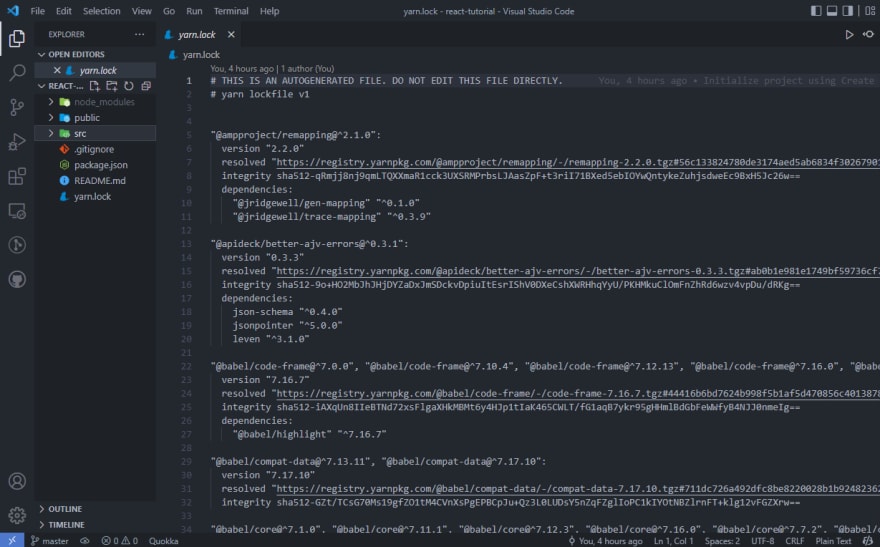
Task: Open the Search view
Action: click(x=17, y=72)
